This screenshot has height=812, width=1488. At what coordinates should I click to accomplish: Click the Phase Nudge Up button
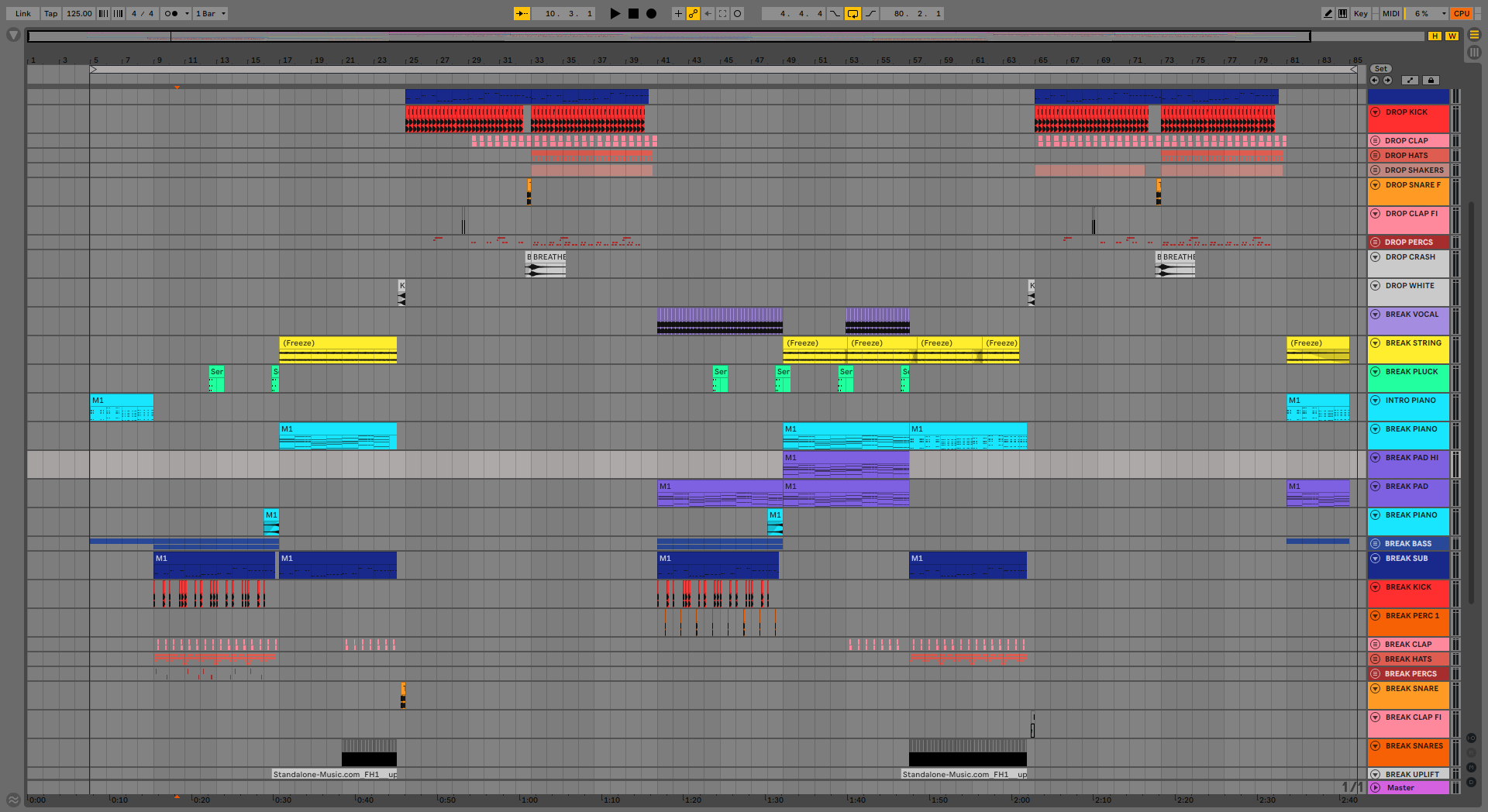[118, 13]
